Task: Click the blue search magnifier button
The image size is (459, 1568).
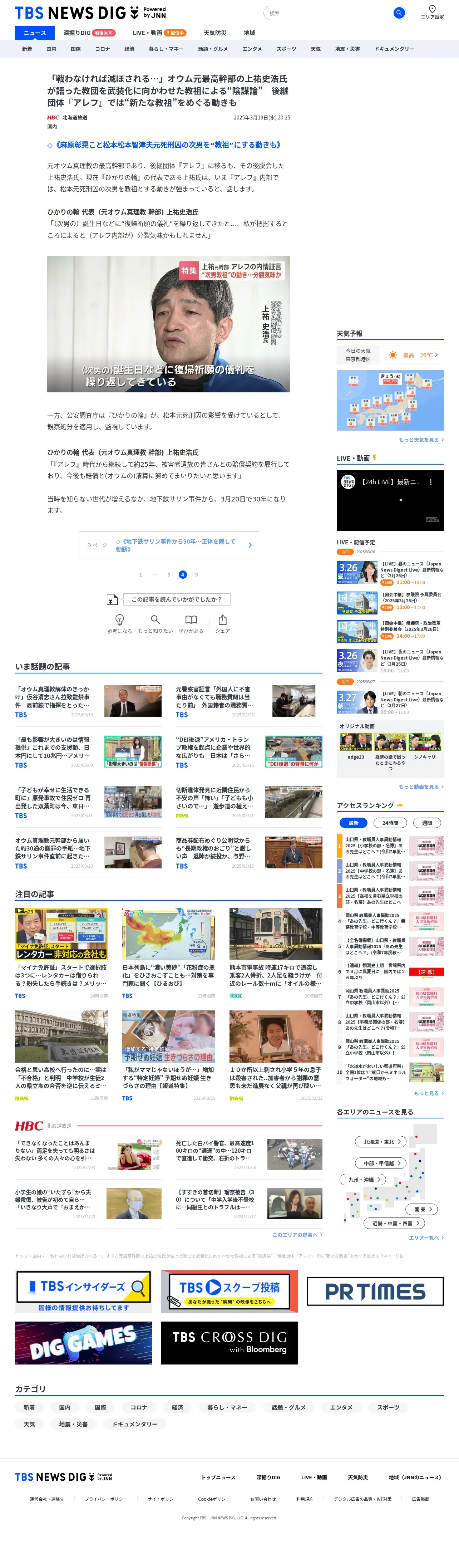Action: pyautogui.click(x=399, y=13)
